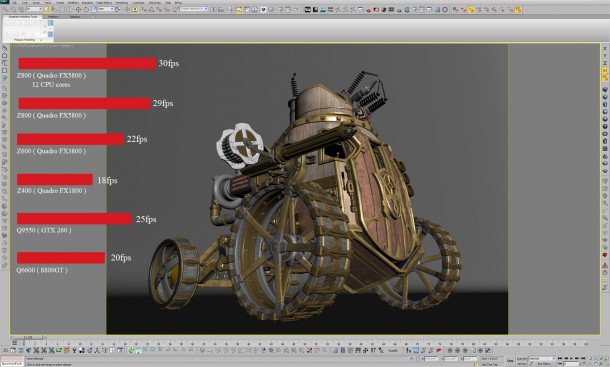Image resolution: width=610 pixels, height=367 pixels.
Task: Click the Select and Uniform Scale icon
Action: (x=94, y=9)
